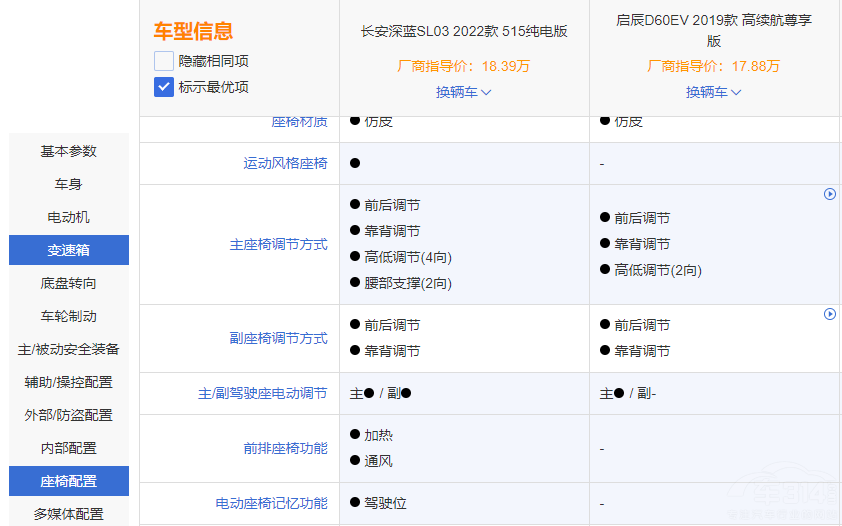Open 电动座椅记忆功能 parameter link
Viewport: 842px width, 526px height.
point(272,504)
